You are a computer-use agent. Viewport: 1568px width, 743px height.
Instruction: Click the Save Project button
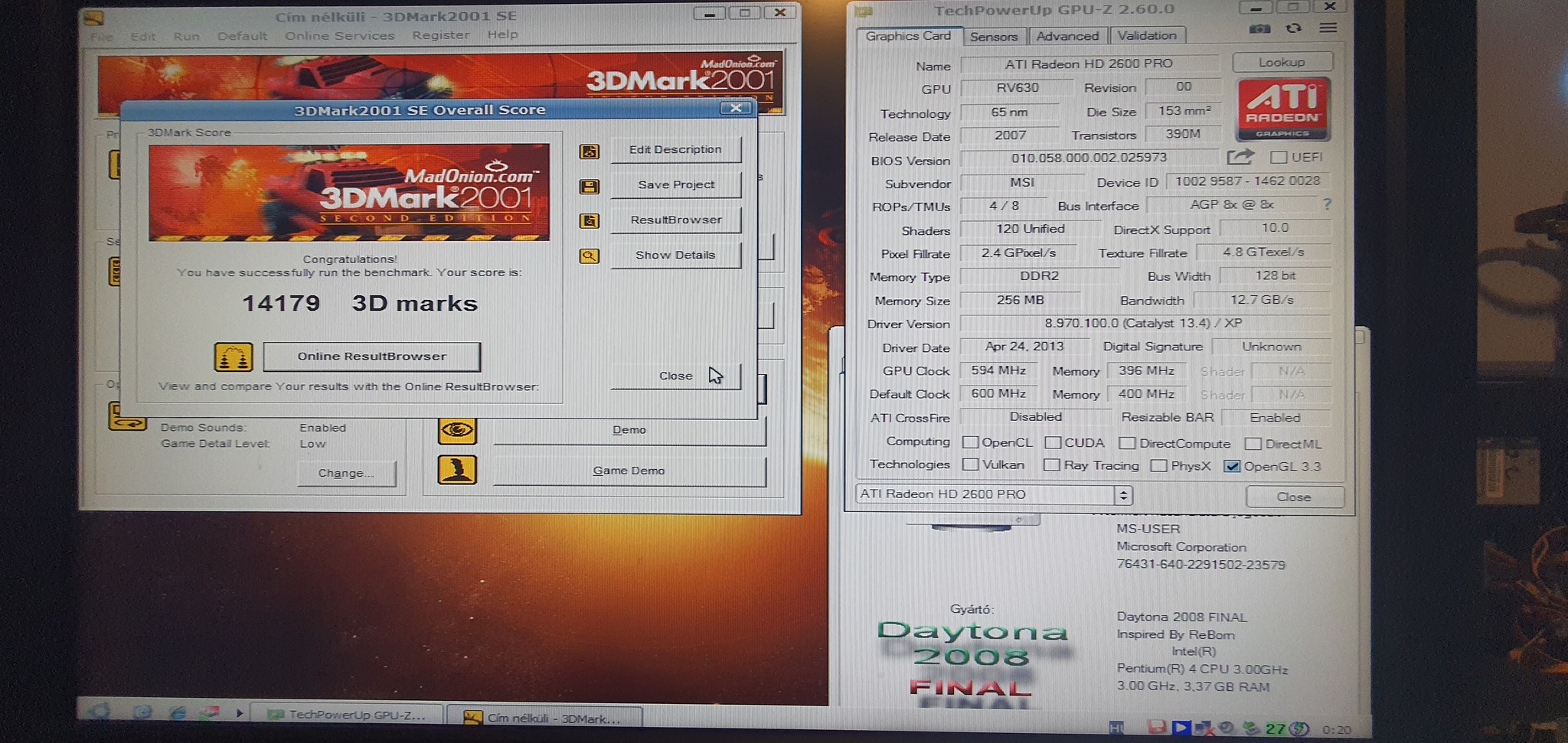(675, 184)
